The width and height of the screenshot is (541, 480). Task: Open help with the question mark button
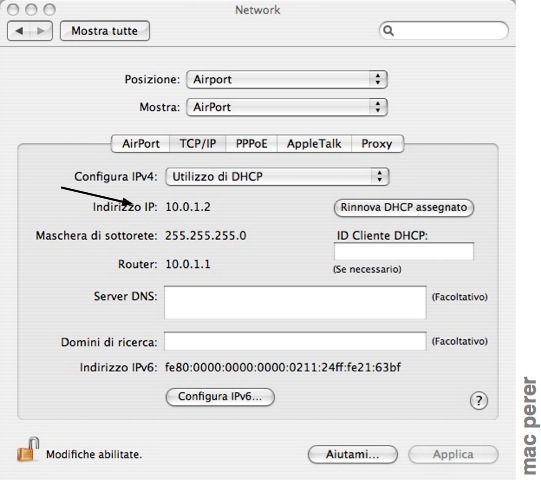[479, 401]
